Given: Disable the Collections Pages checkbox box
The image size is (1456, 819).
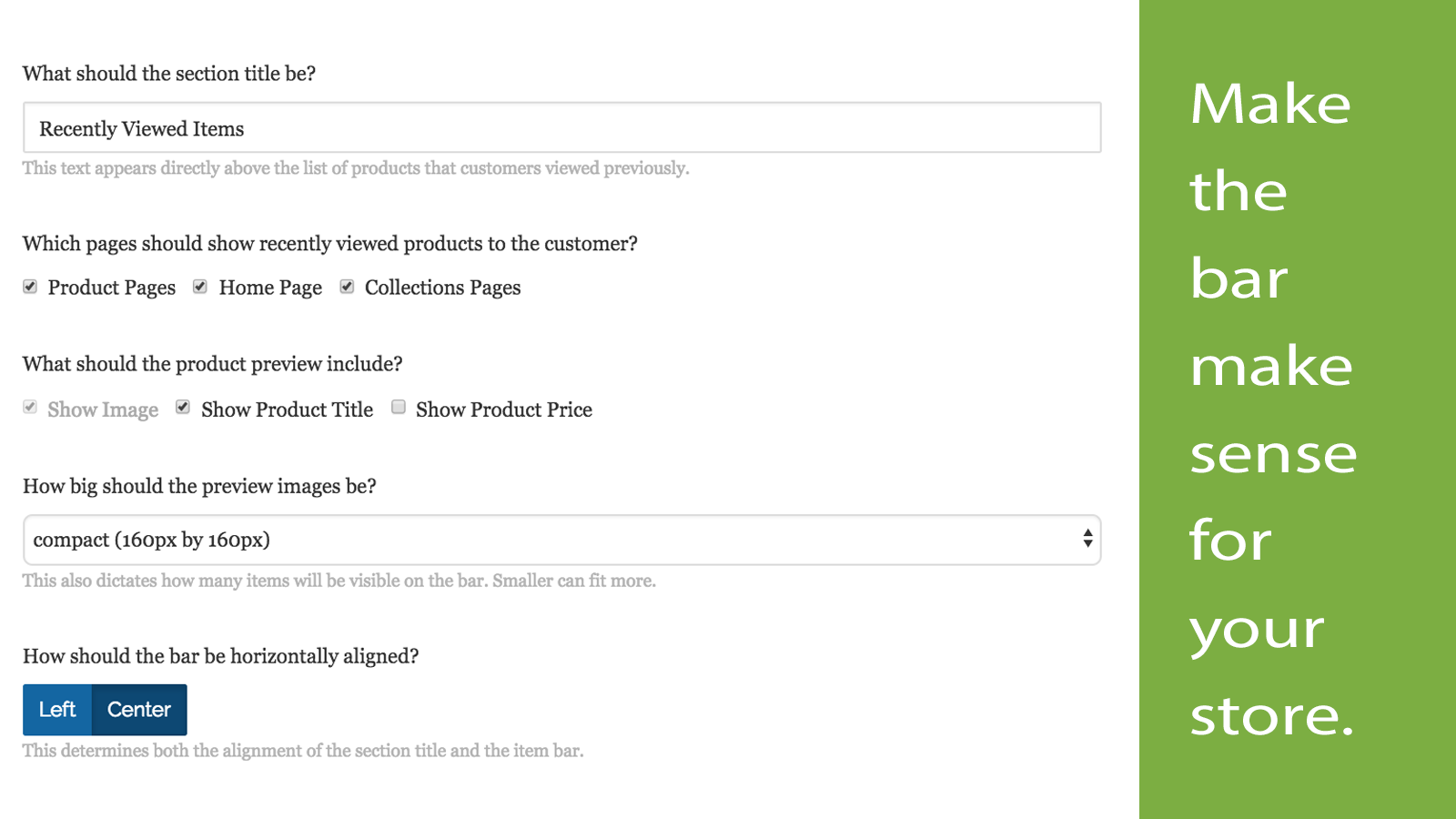Looking at the screenshot, I should click(347, 287).
